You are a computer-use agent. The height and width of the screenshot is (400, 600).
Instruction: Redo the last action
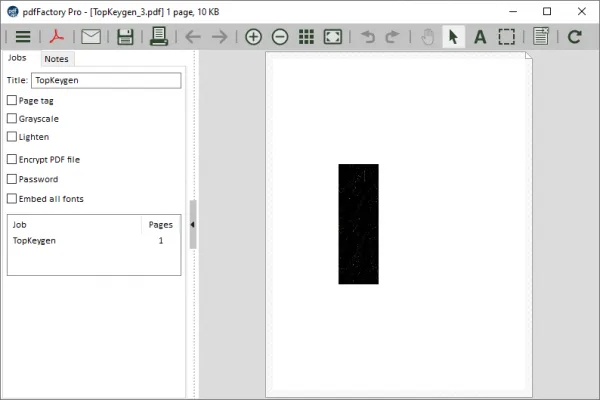point(392,37)
